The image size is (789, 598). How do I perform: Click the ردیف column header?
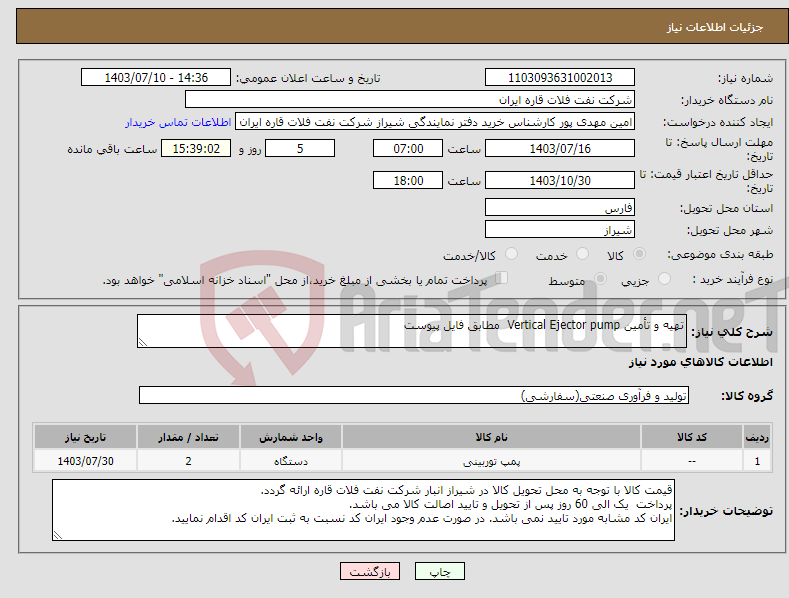pyautogui.click(x=757, y=437)
